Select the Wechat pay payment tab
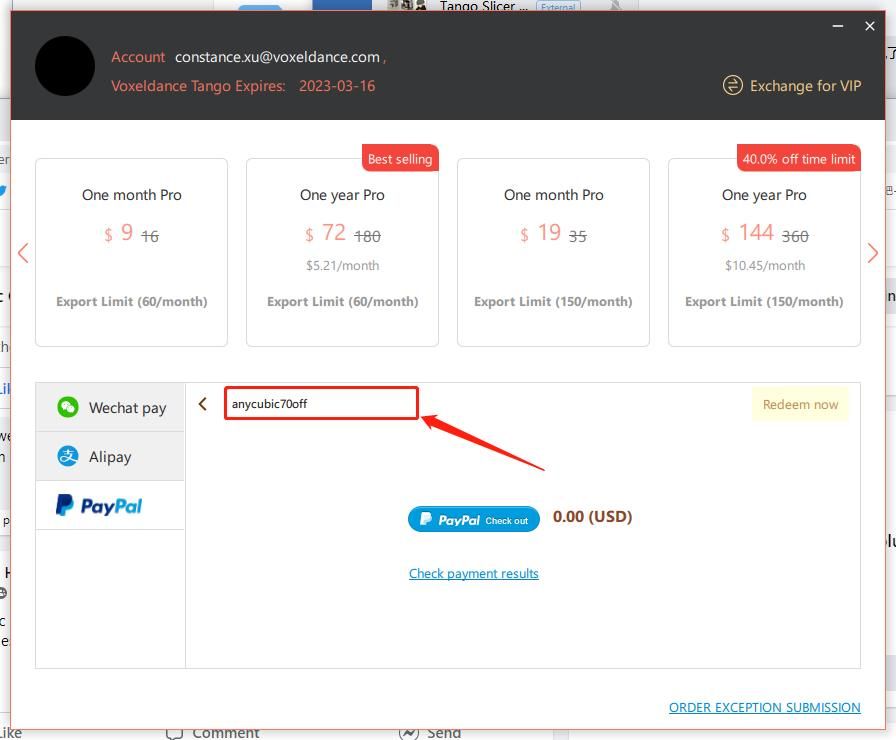This screenshot has width=896, height=740. pos(110,407)
